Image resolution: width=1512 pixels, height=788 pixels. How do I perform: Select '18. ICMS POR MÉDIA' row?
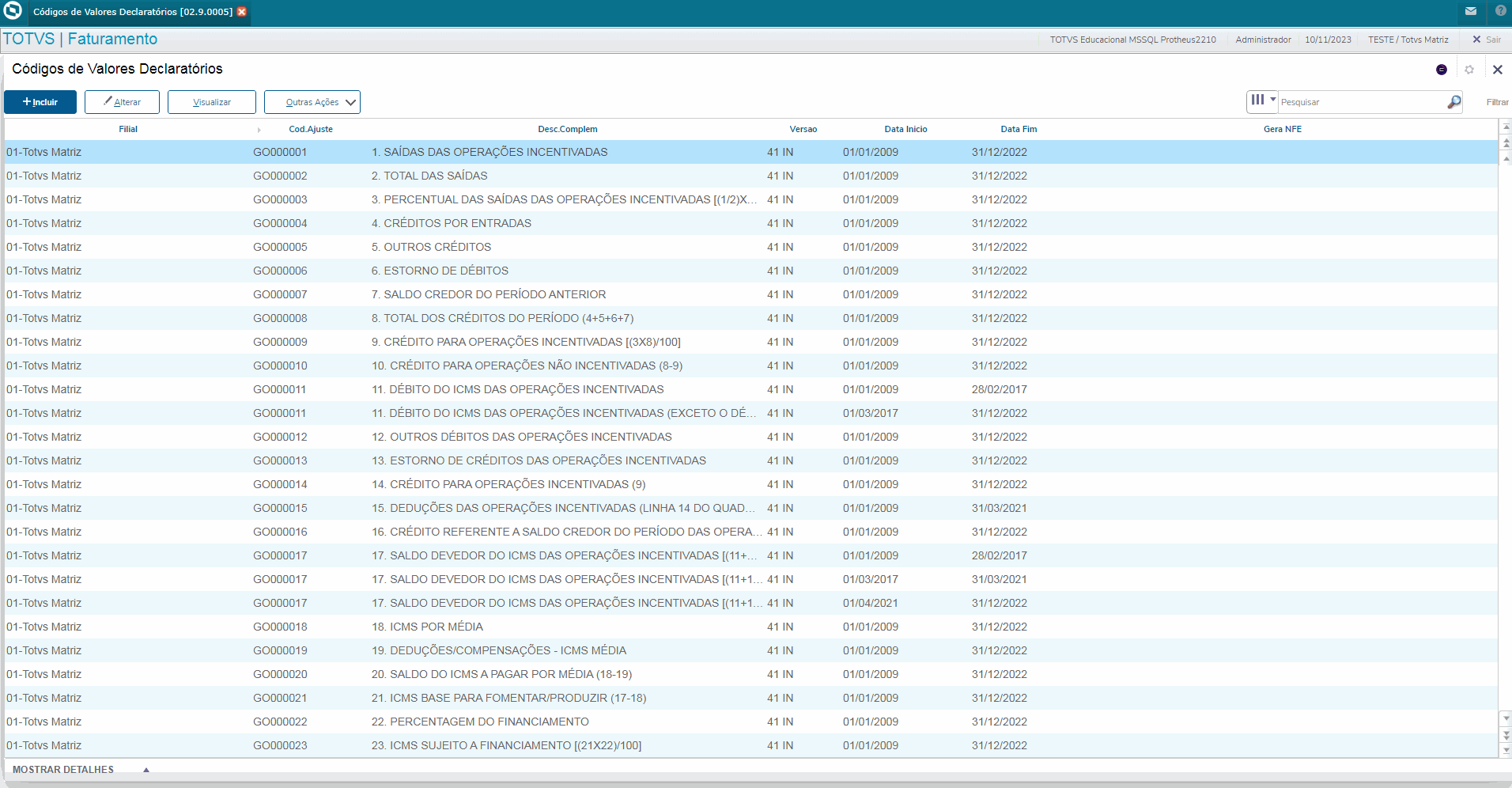(427, 627)
